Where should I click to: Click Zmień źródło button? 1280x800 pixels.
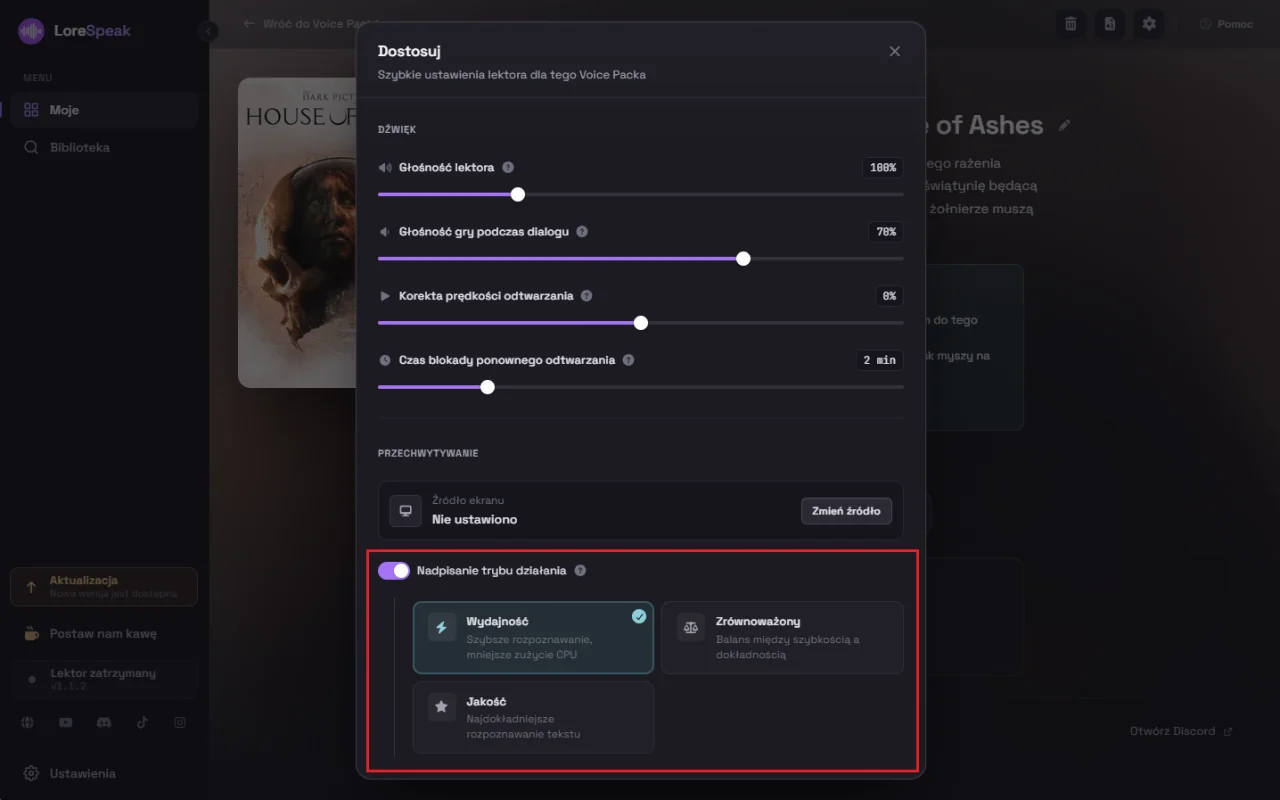[x=846, y=510]
